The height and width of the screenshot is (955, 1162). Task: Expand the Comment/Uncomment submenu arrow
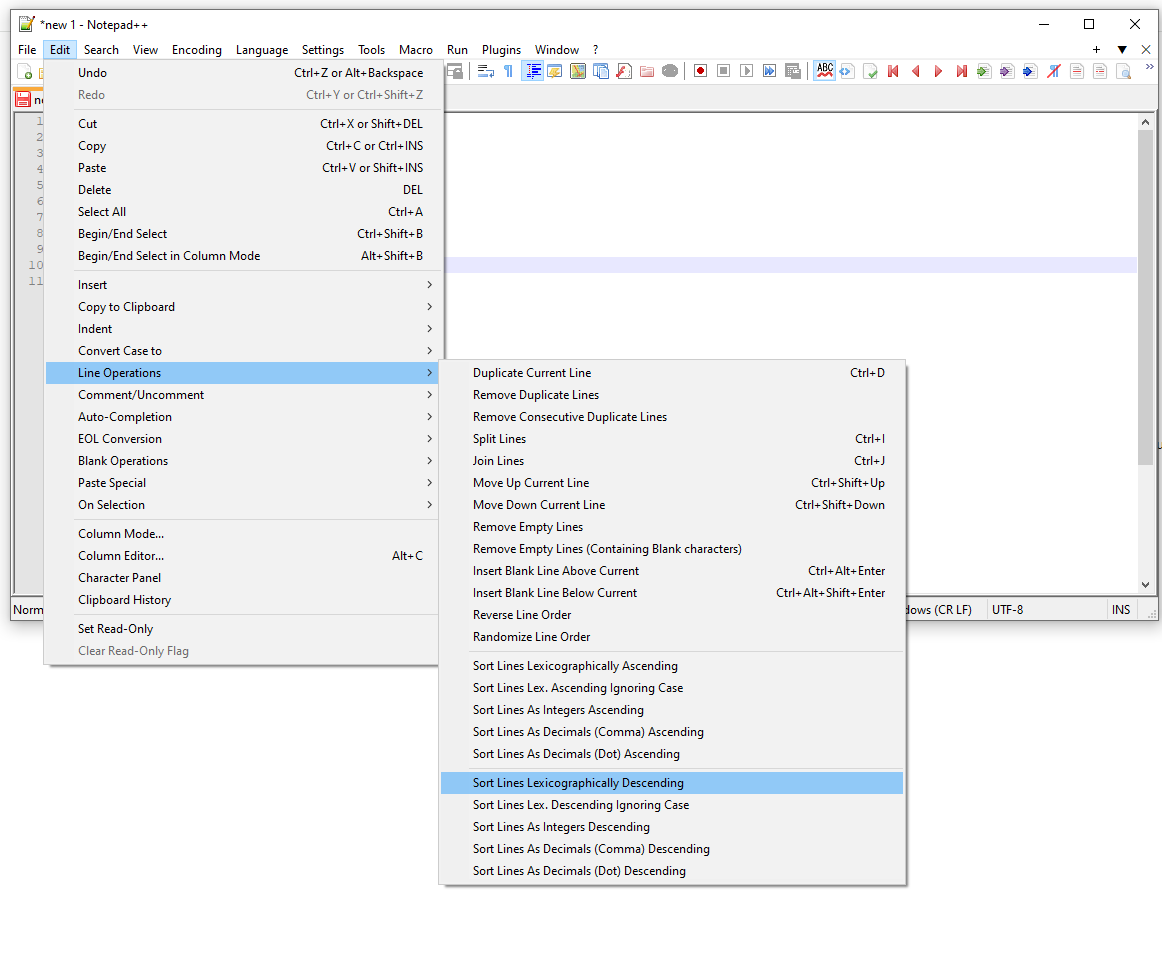[429, 395]
